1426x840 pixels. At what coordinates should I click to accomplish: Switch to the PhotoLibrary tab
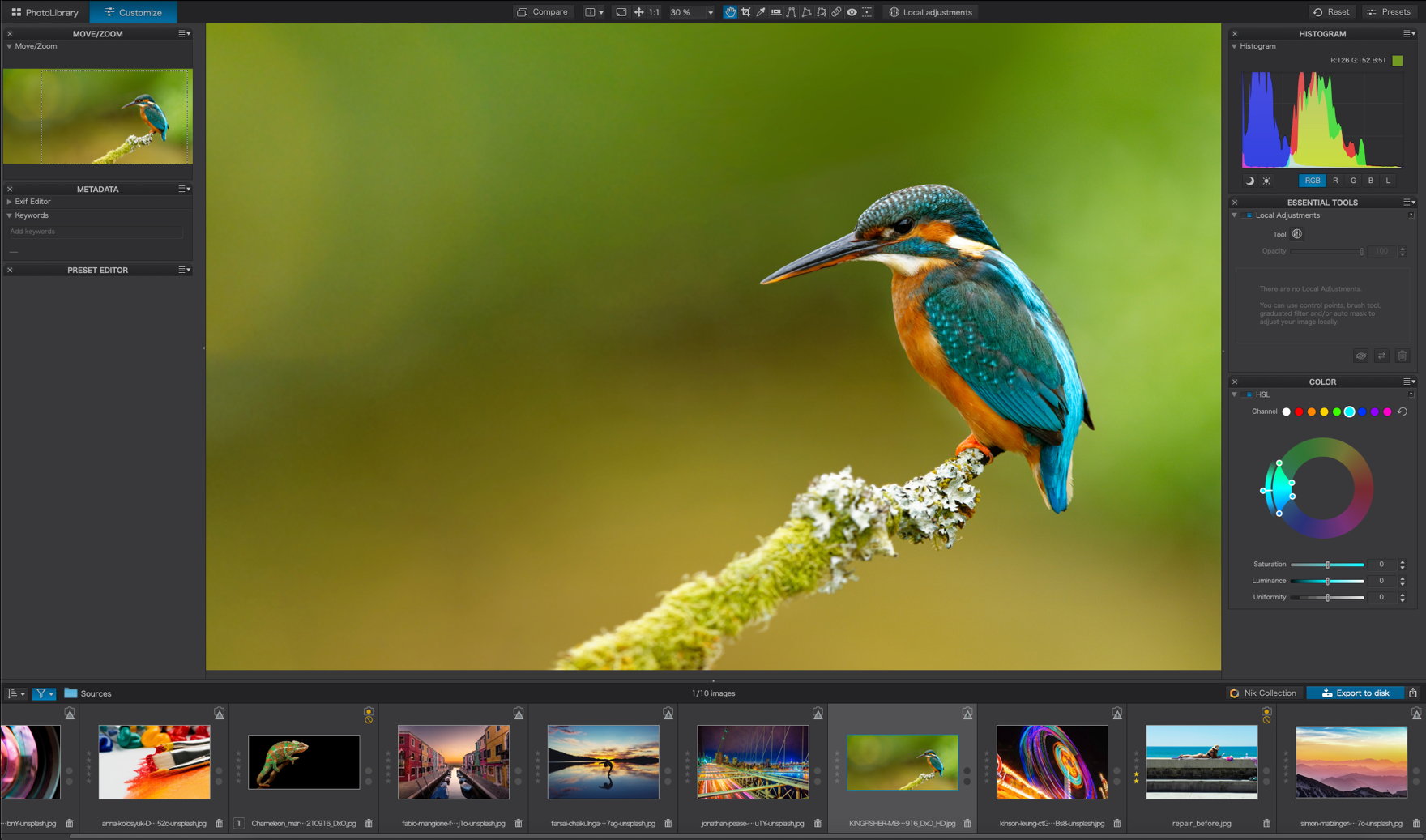(x=45, y=12)
